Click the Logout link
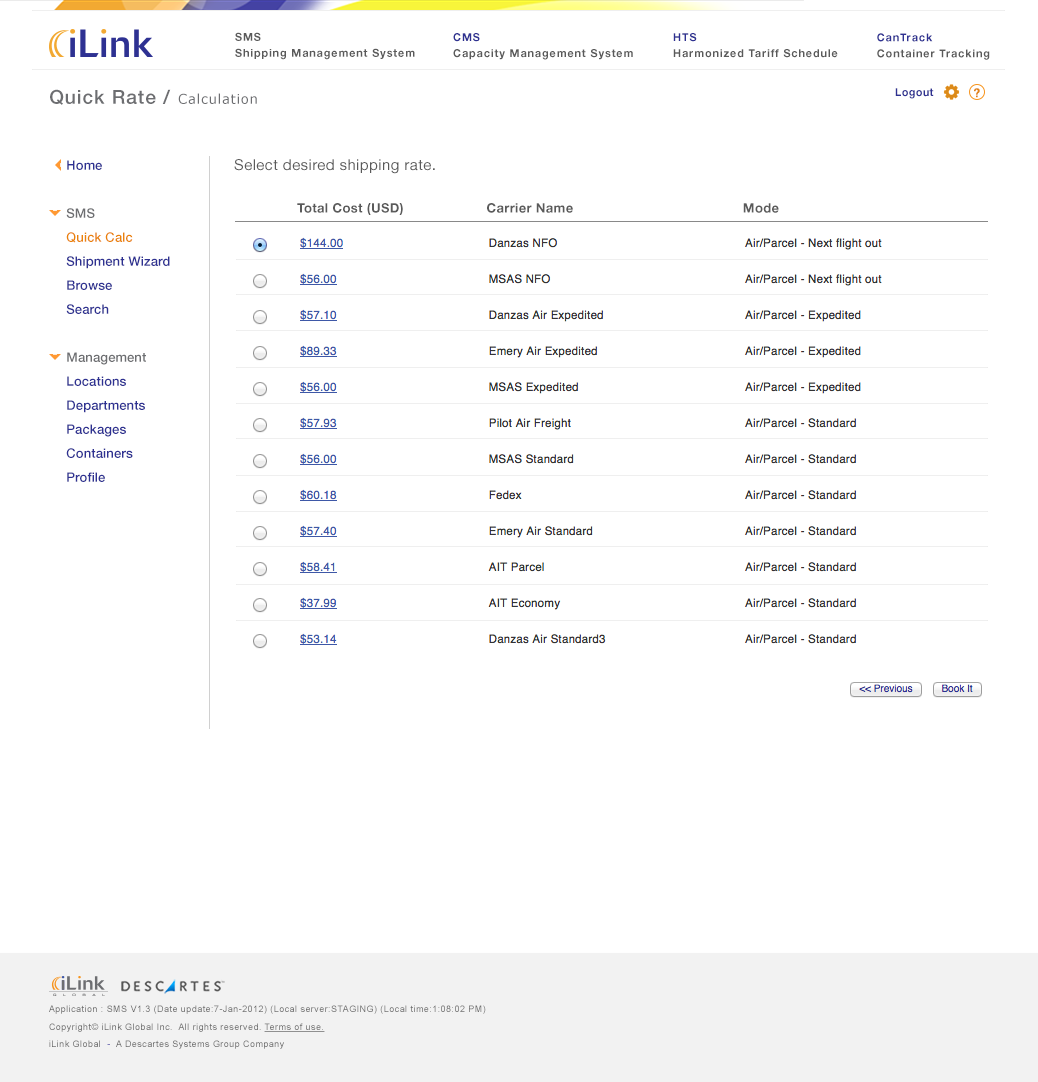 [913, 92]
